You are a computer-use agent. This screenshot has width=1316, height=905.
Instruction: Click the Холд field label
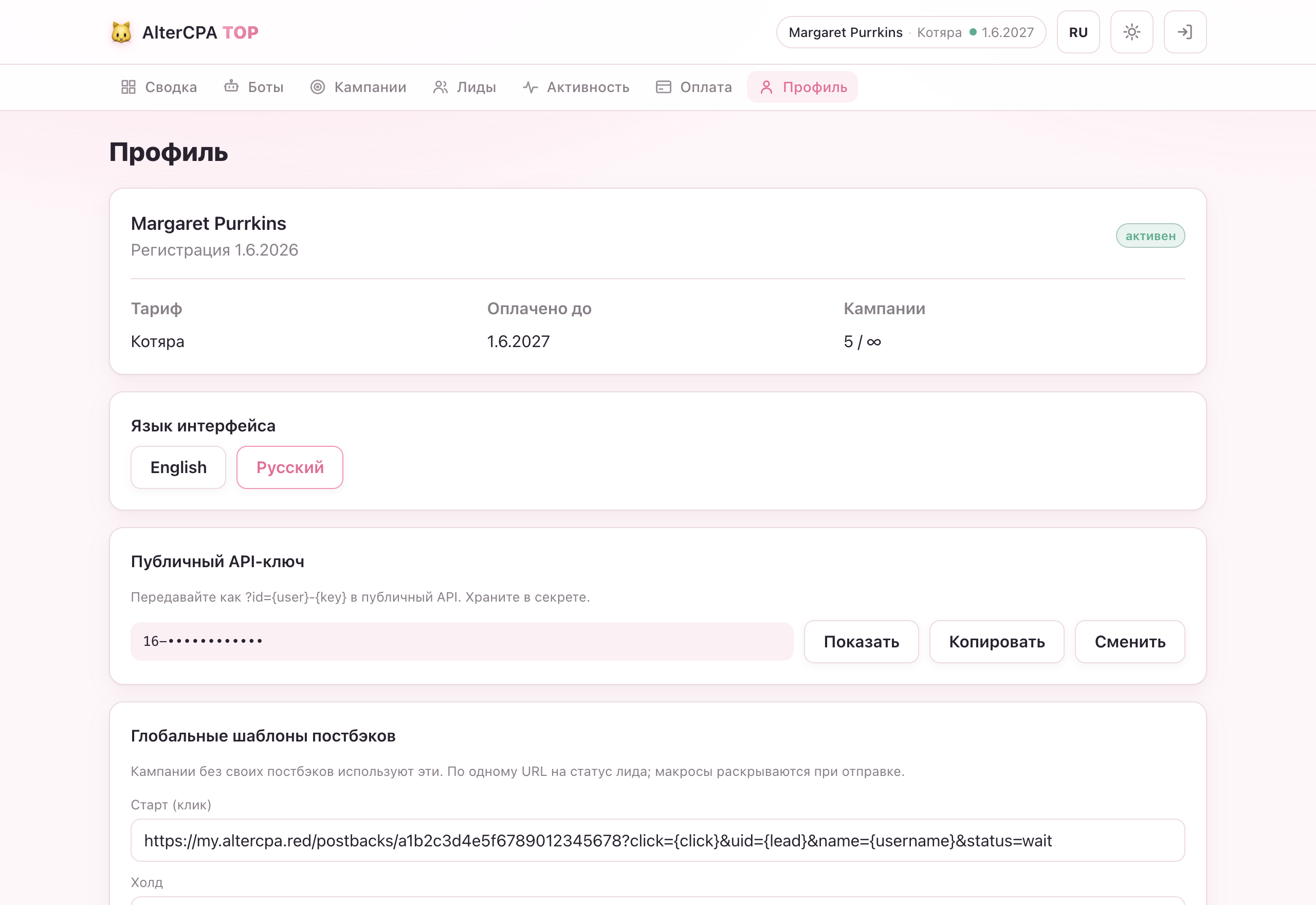[x=147, y=882]
